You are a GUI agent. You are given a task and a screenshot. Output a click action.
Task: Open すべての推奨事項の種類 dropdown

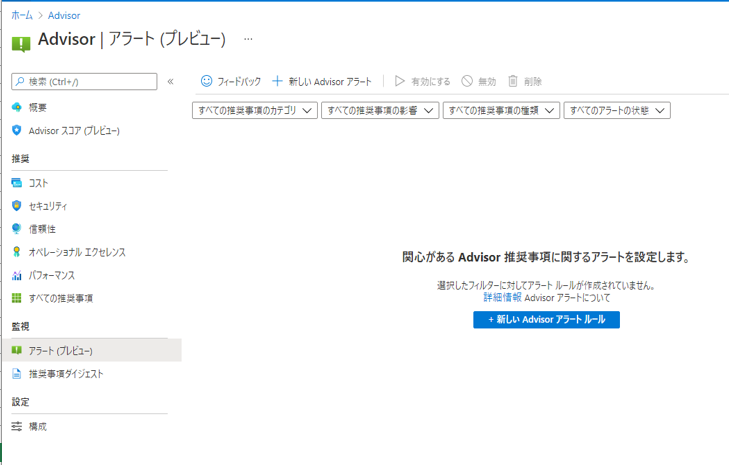[x=501, y=111]
